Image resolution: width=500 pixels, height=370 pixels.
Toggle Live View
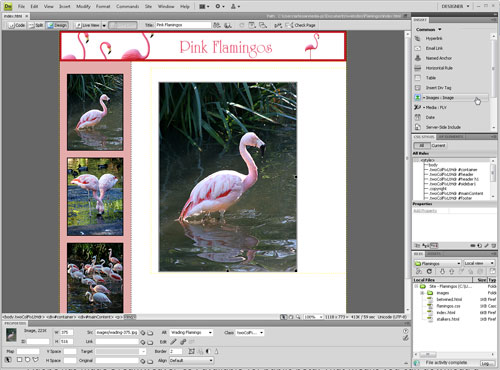coord(88,25)
